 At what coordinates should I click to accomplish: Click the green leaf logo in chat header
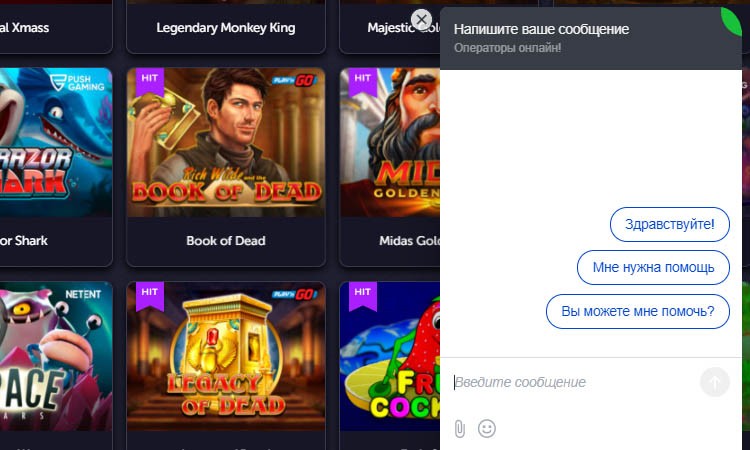[732, 21]
